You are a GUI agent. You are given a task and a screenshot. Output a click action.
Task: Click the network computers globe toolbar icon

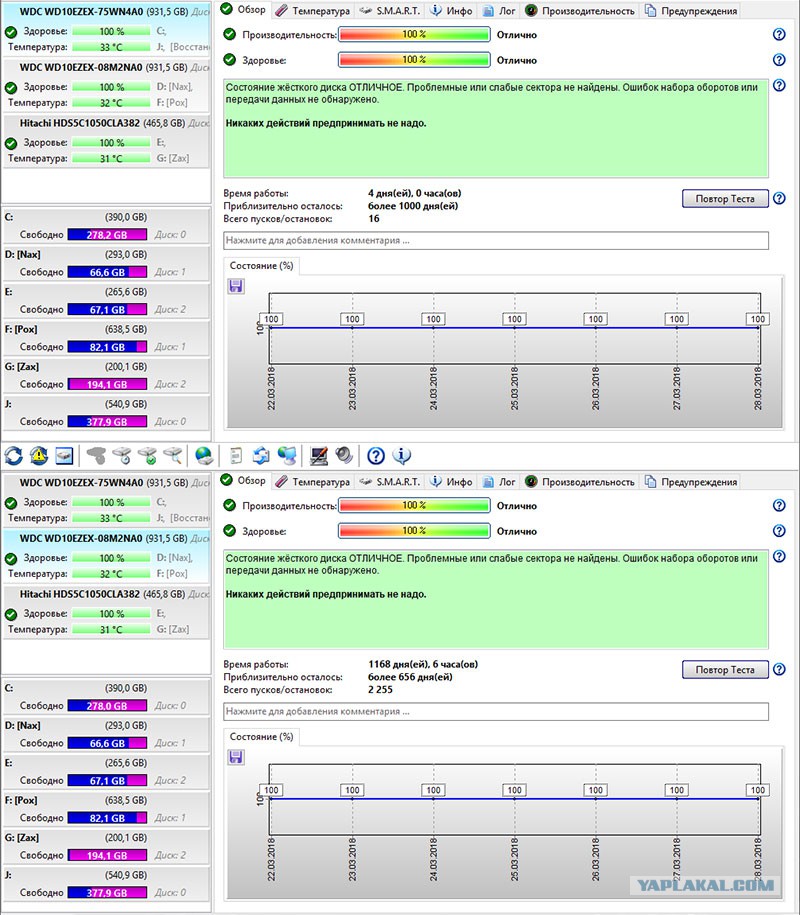coord(287,455)
